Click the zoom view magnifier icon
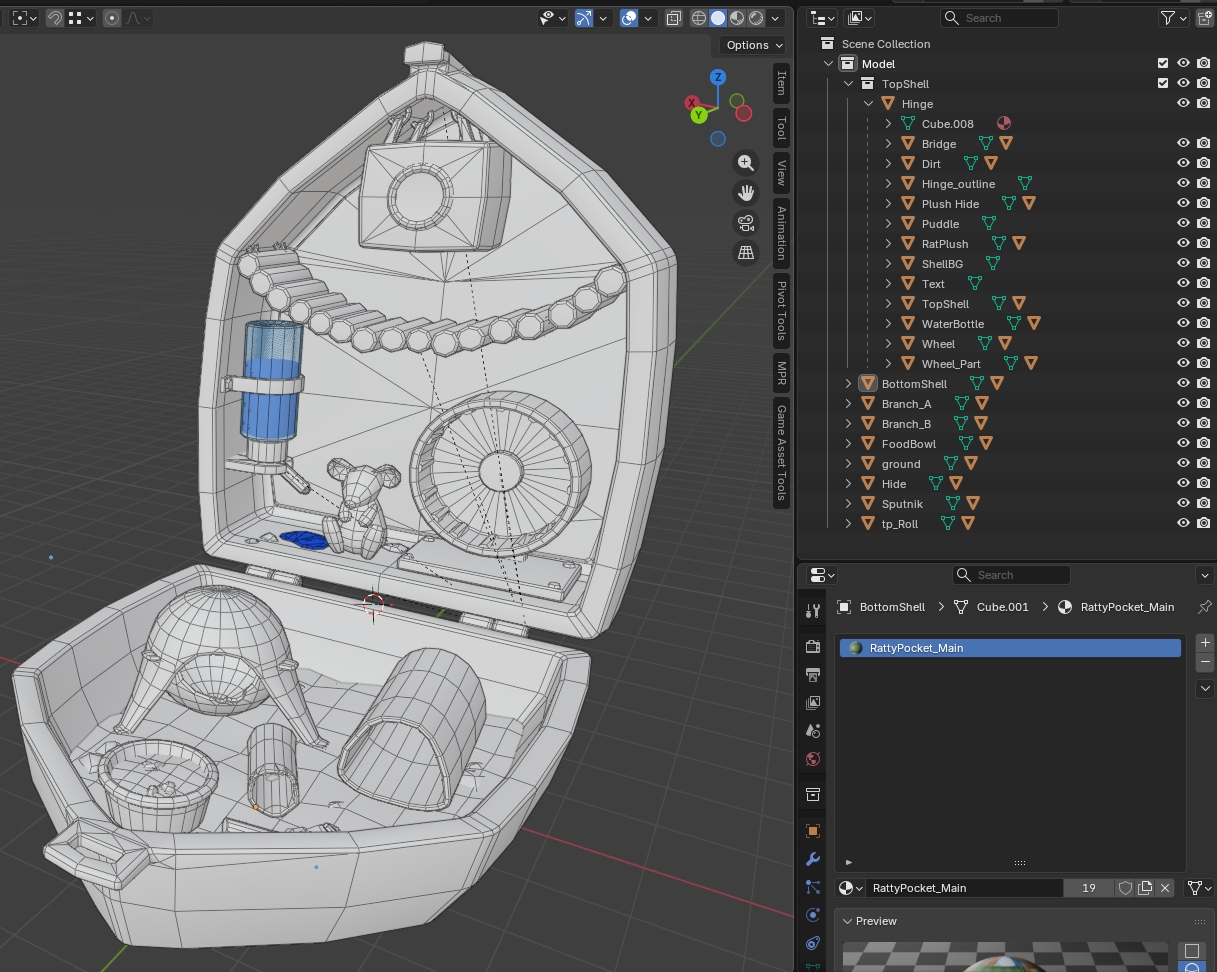Image resolution: width=1217 pixels, height=972 pixels. tap(745, 163)
